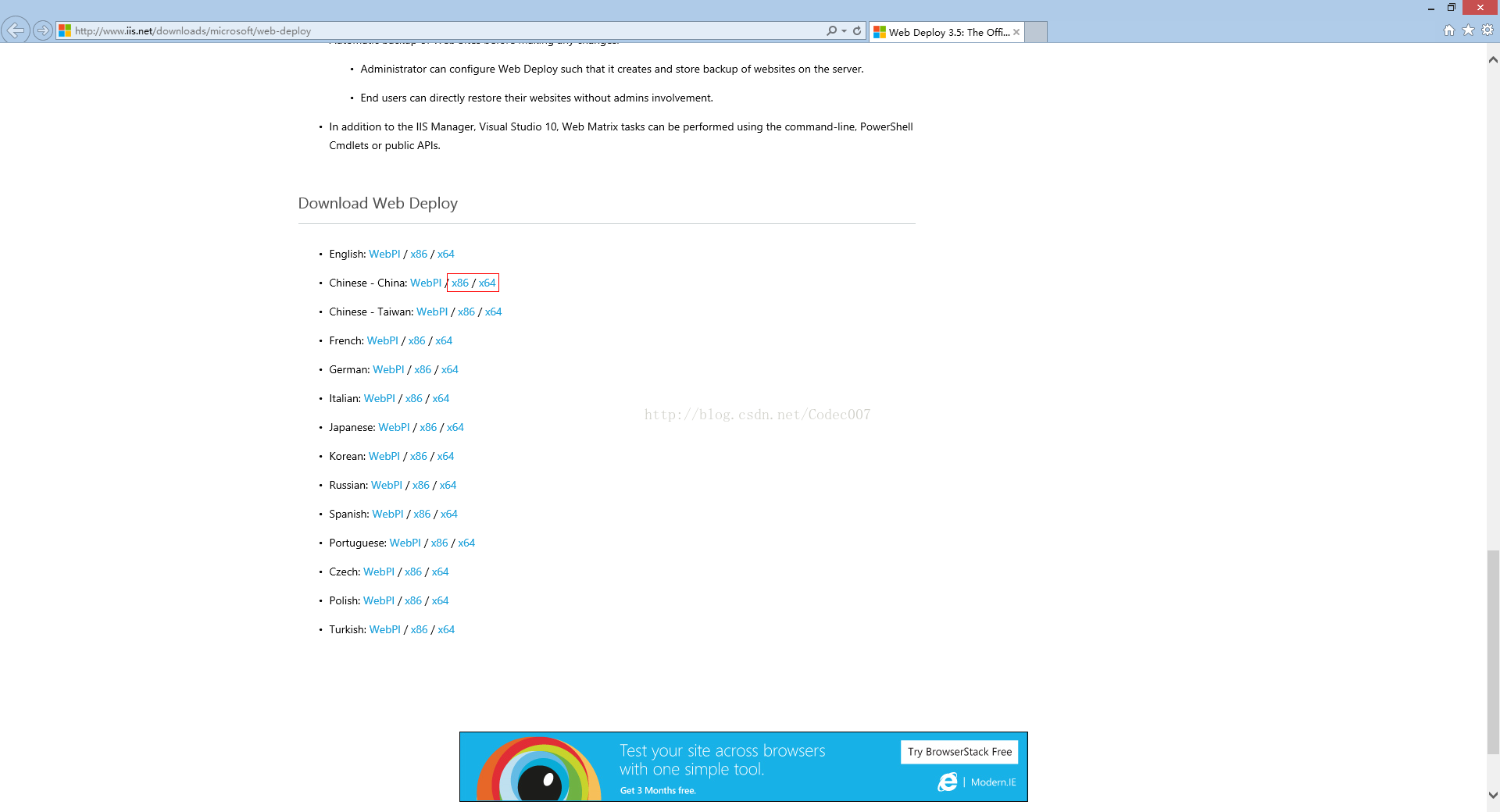Open Czech WebPI link
This screenshot has width=1500, height=812.
click(379, 572)
